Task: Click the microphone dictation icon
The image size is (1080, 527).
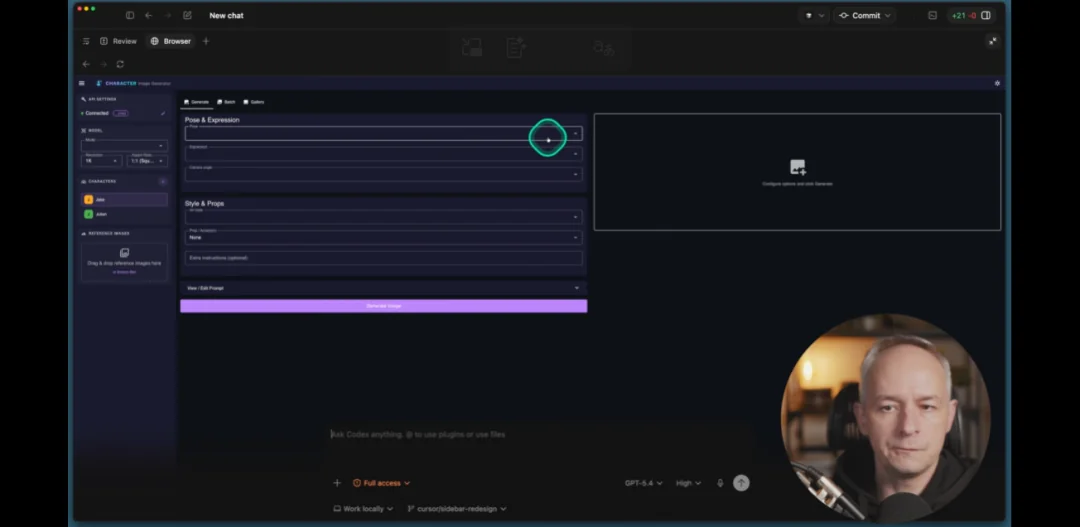Action: 720,483
